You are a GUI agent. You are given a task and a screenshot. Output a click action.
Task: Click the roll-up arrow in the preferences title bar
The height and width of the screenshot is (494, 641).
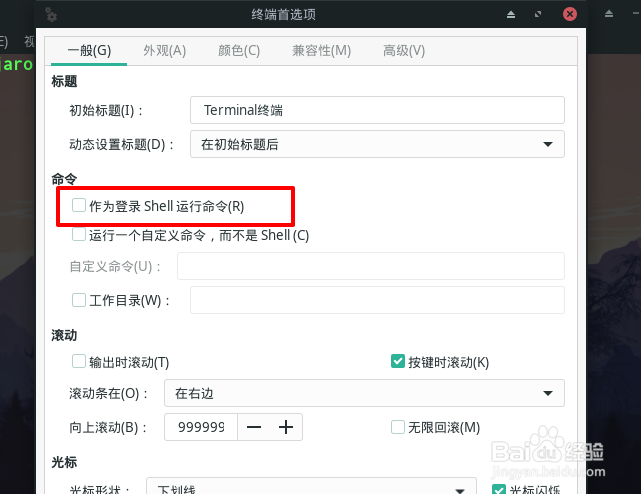[511, 15]
